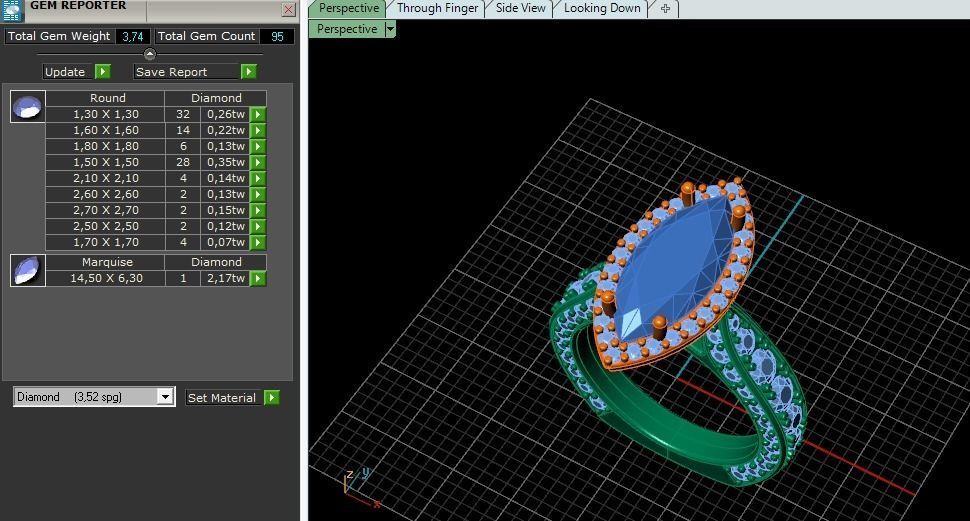Open the Perspective viewport dropdown arrow

390,29
